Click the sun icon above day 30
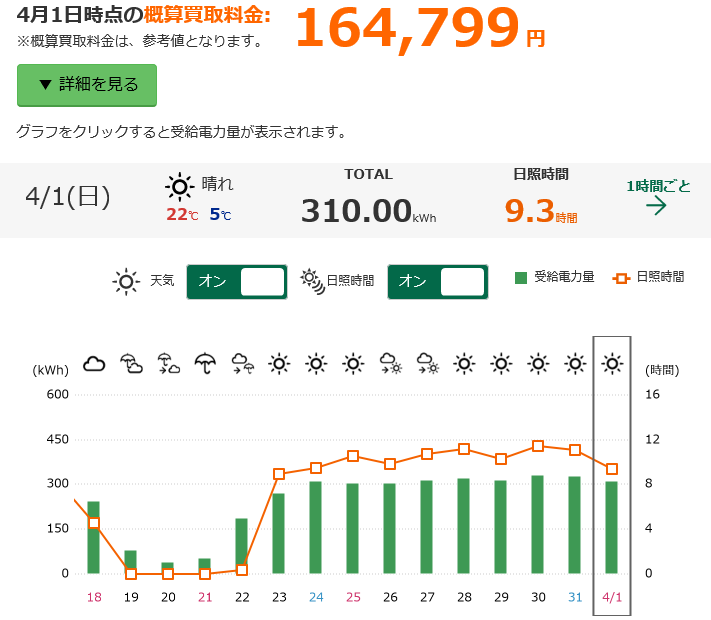Screen dimensions: 711x620 point(538,364)
